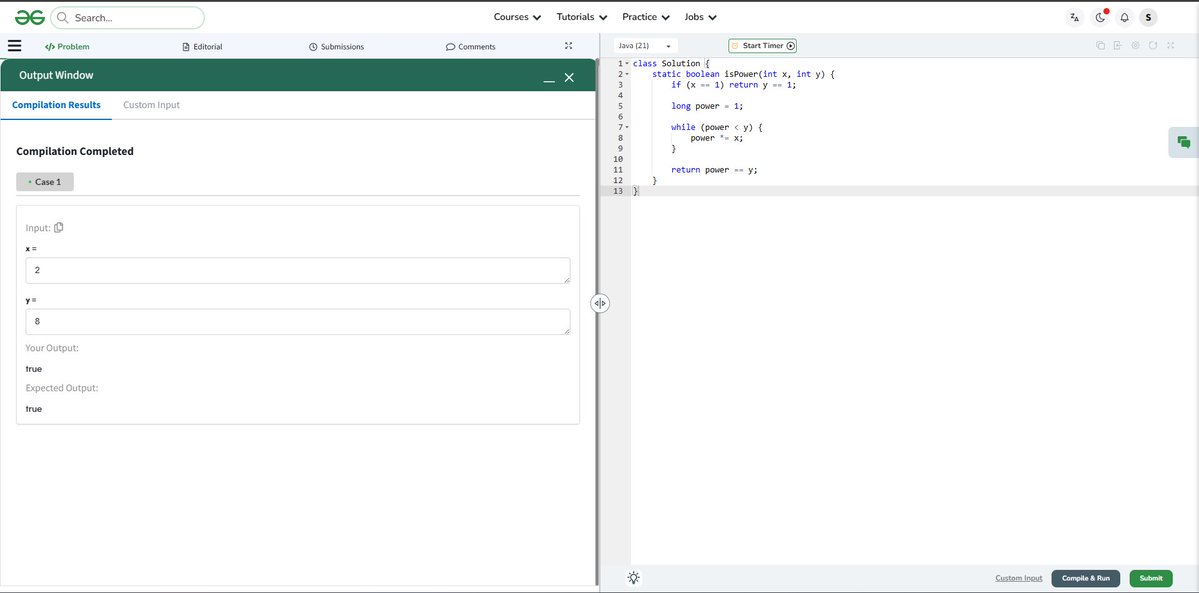Collapse the code fold at line 1
The height and width of the screenshot is (593, 1199).
[627, 64]
